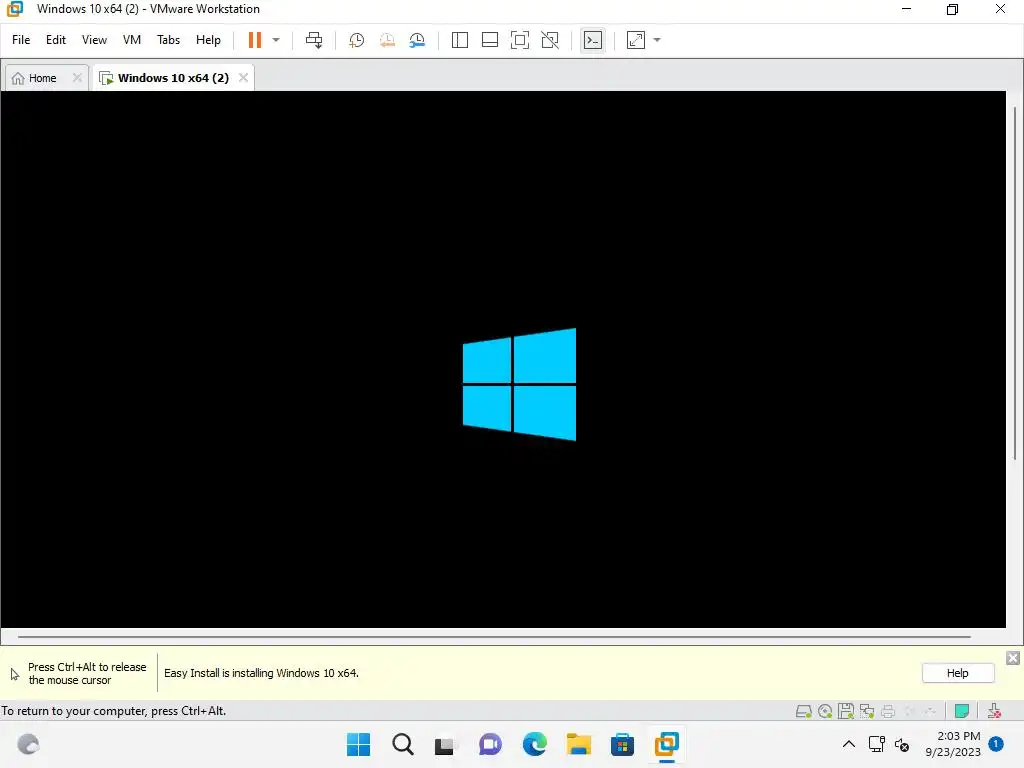1024x768 pixels.
Task: Toggle Unity mode icon
Action: 550,40
